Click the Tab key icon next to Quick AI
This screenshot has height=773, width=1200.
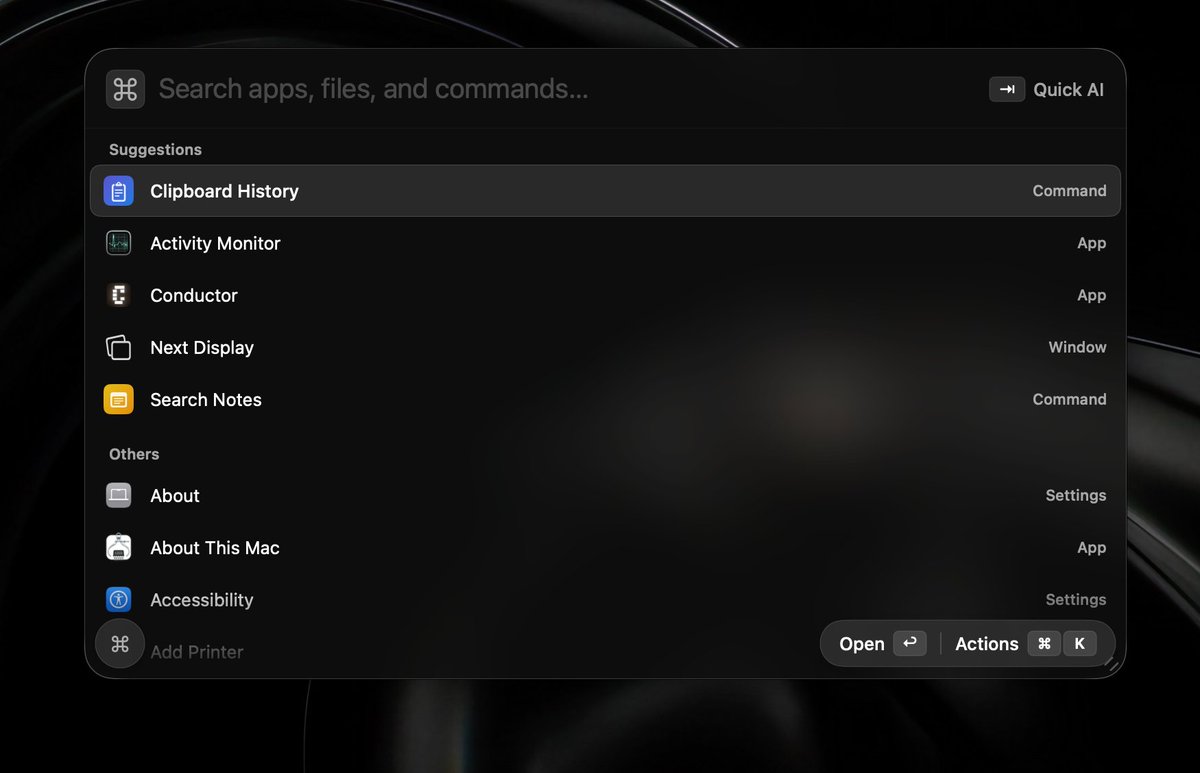click(x=1007, y=89)
